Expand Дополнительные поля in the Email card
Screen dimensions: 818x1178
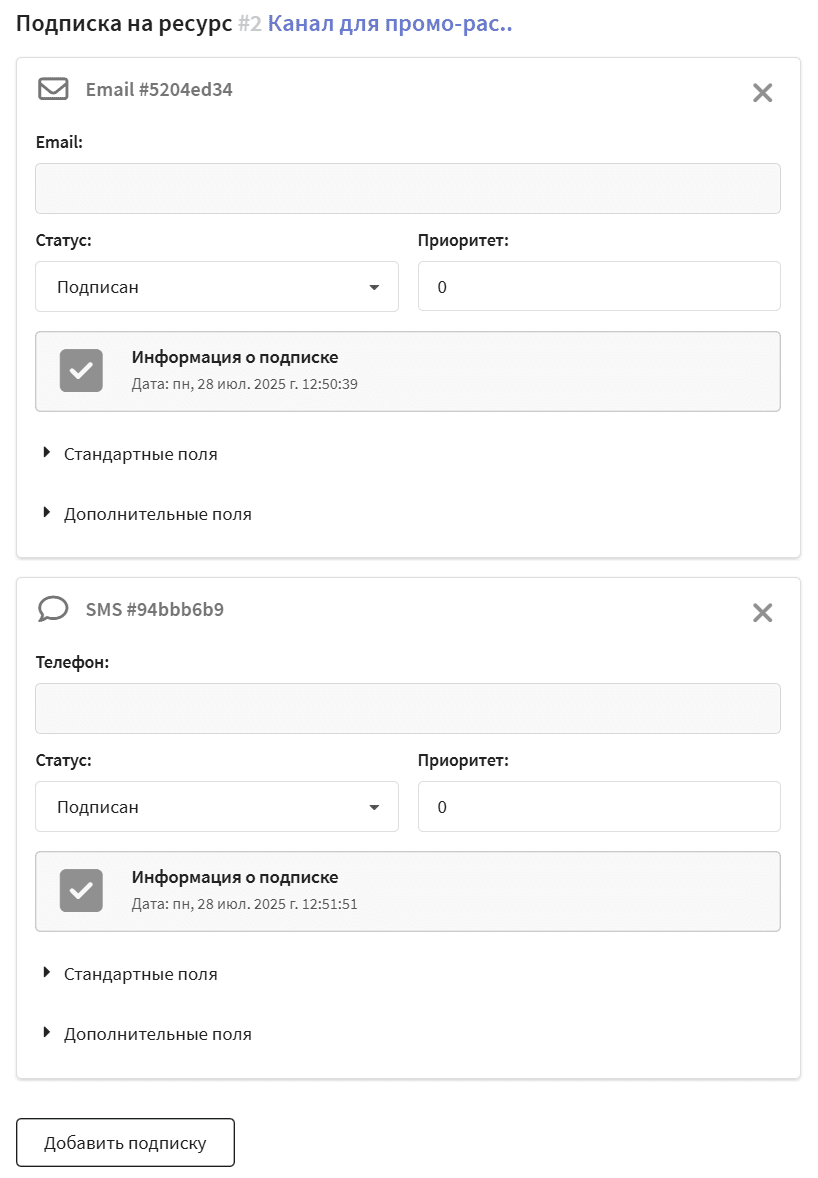coord(155,513)
